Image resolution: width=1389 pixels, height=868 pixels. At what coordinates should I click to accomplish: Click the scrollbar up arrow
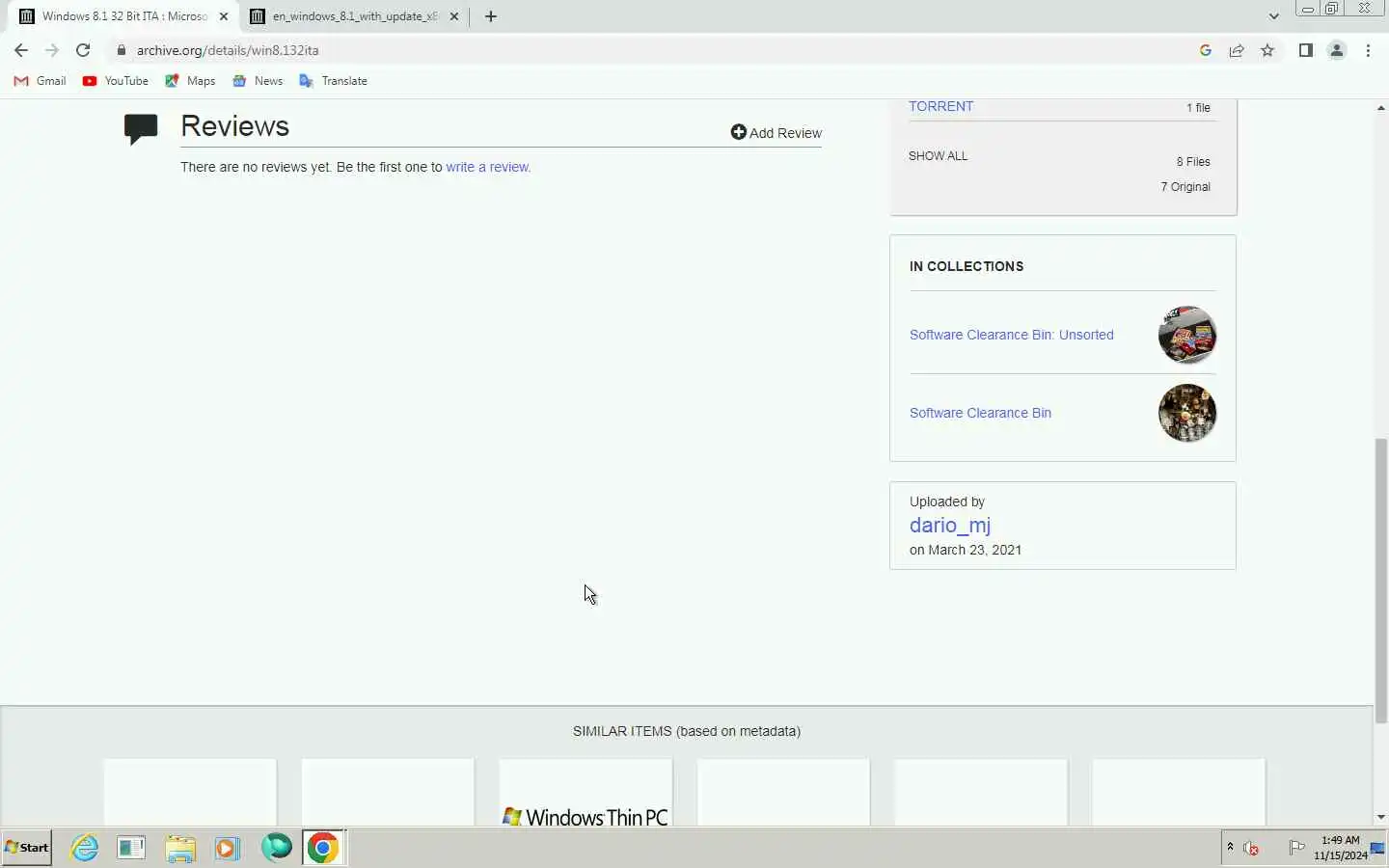pos(1380,108)
